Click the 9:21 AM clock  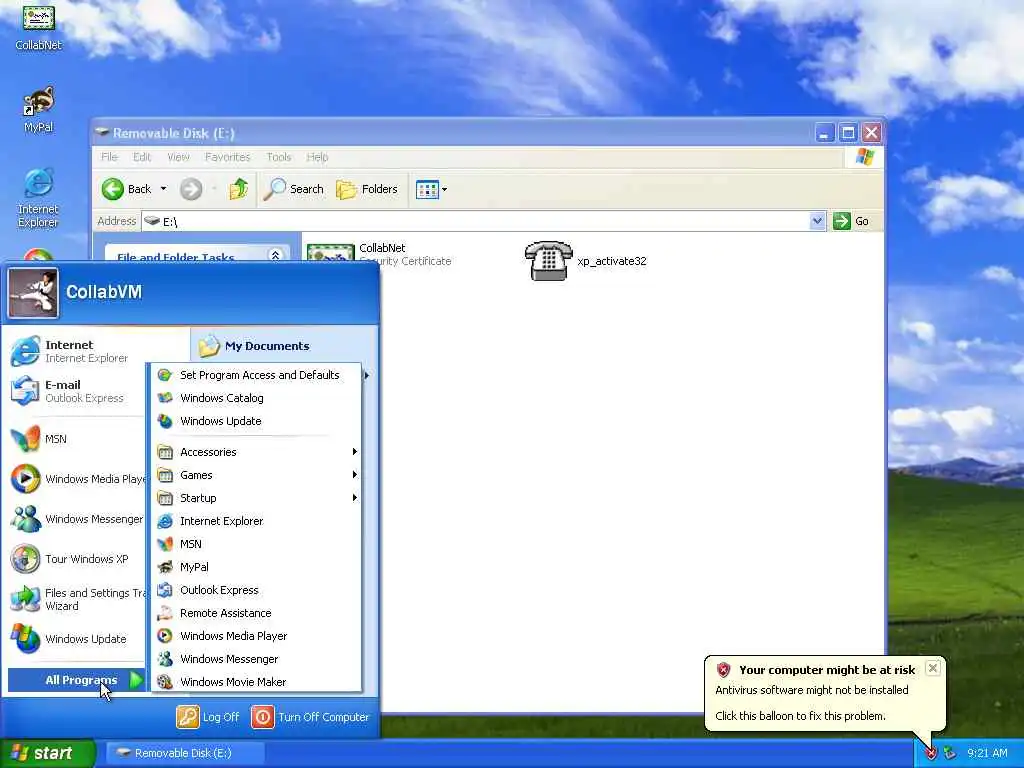pos(987,753)
